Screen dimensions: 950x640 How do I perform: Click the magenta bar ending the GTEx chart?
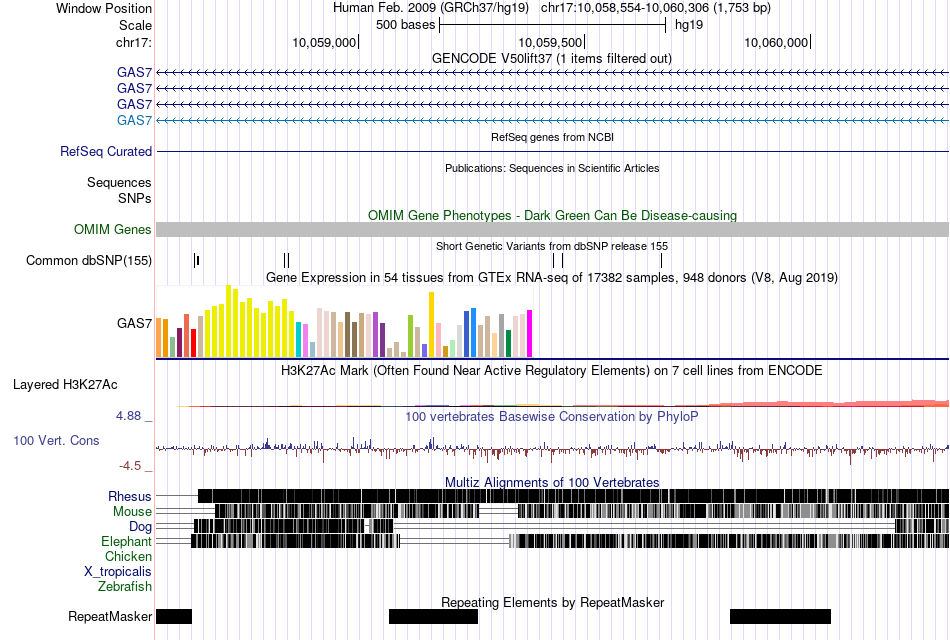(530, 334)
